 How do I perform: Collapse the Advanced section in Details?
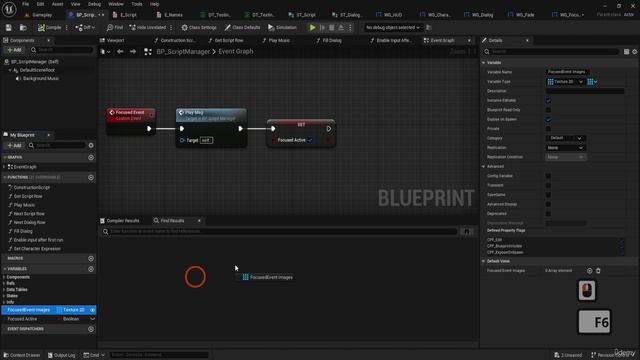(484, 167)
